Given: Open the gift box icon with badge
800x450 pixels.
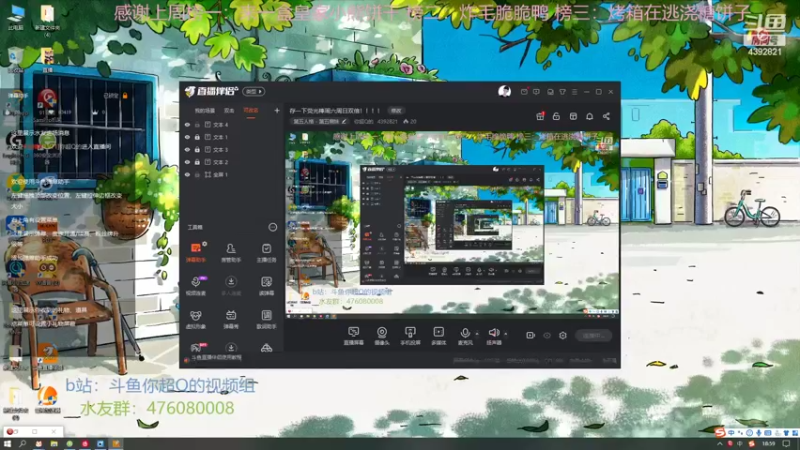Looking at the screenshot, I should [540, 116].
